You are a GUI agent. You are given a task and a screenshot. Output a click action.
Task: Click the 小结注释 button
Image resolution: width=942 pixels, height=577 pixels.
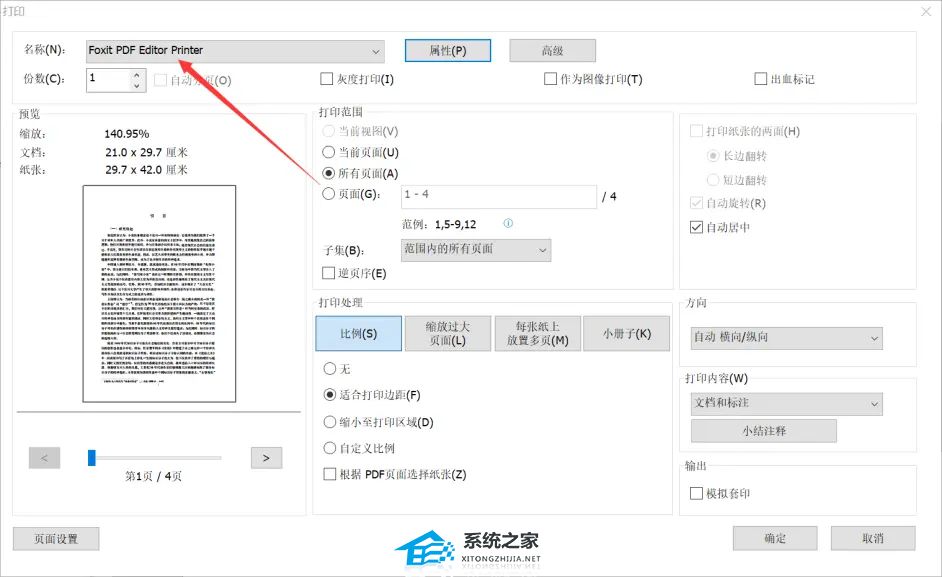click(764, 431)
